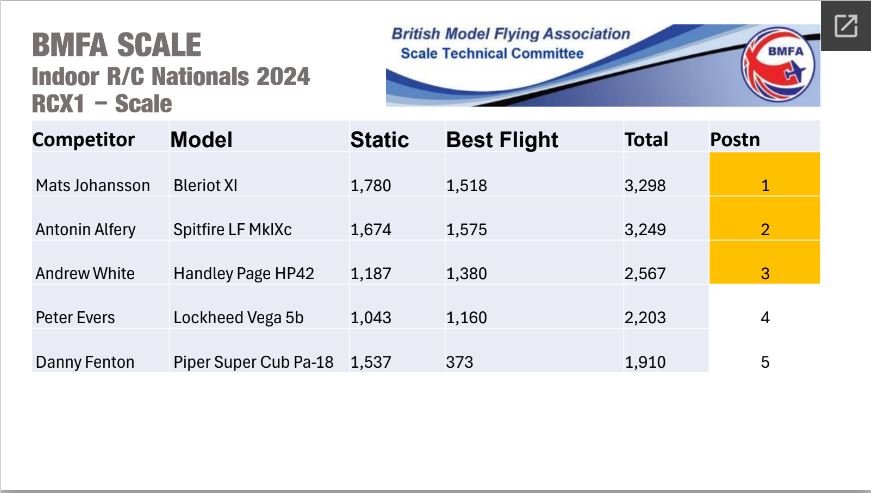
Task: Click Danny Fenton's total score 1,910
Action: point(645,362)
